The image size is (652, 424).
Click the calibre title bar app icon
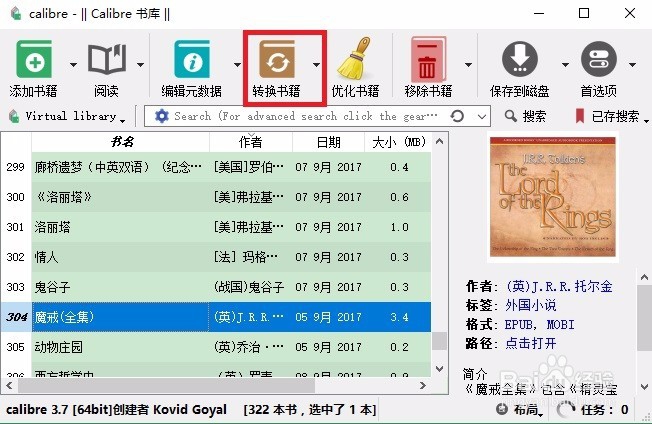click(16, 13)
